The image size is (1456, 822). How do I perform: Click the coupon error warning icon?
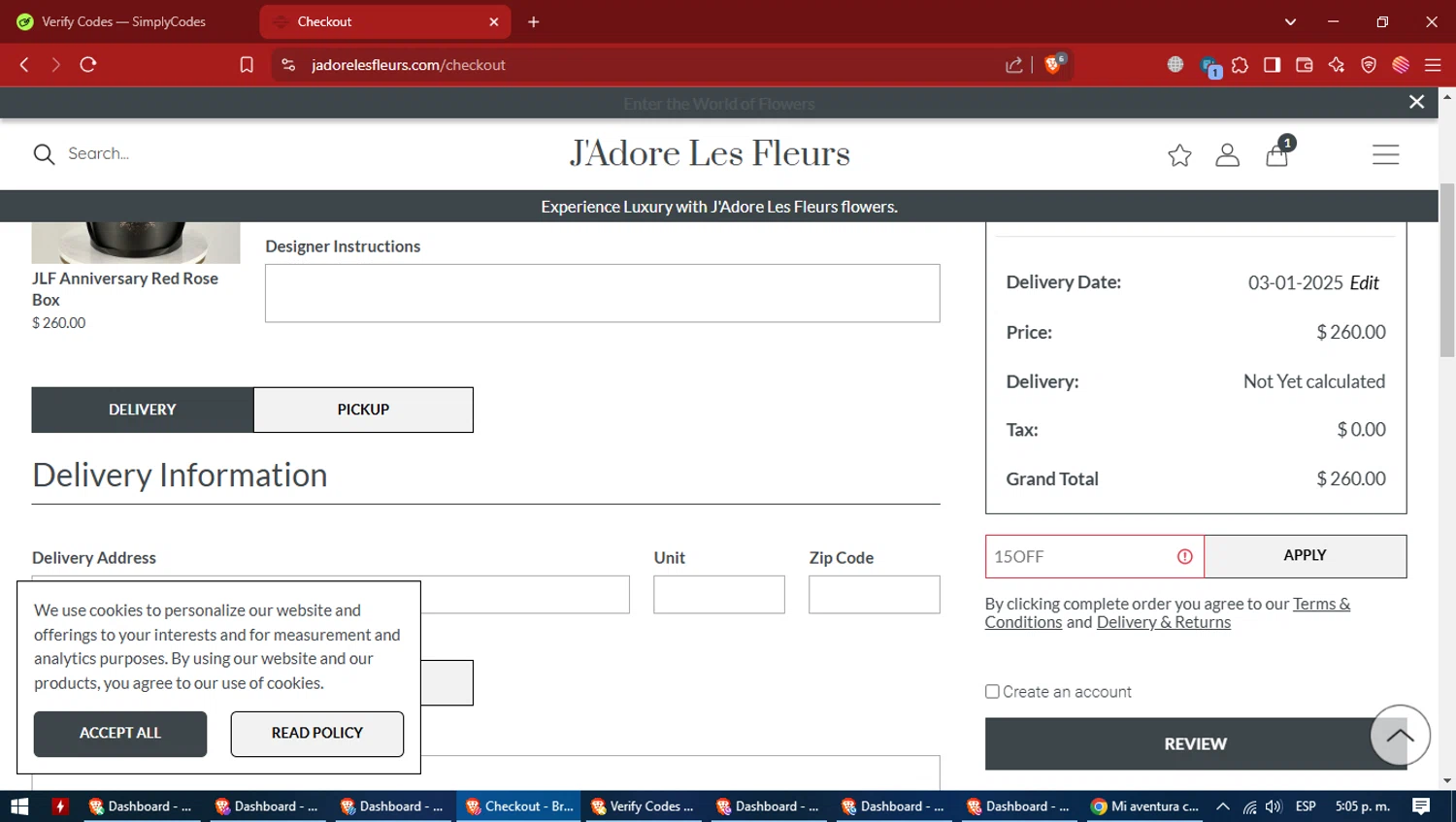point(1185,556)
